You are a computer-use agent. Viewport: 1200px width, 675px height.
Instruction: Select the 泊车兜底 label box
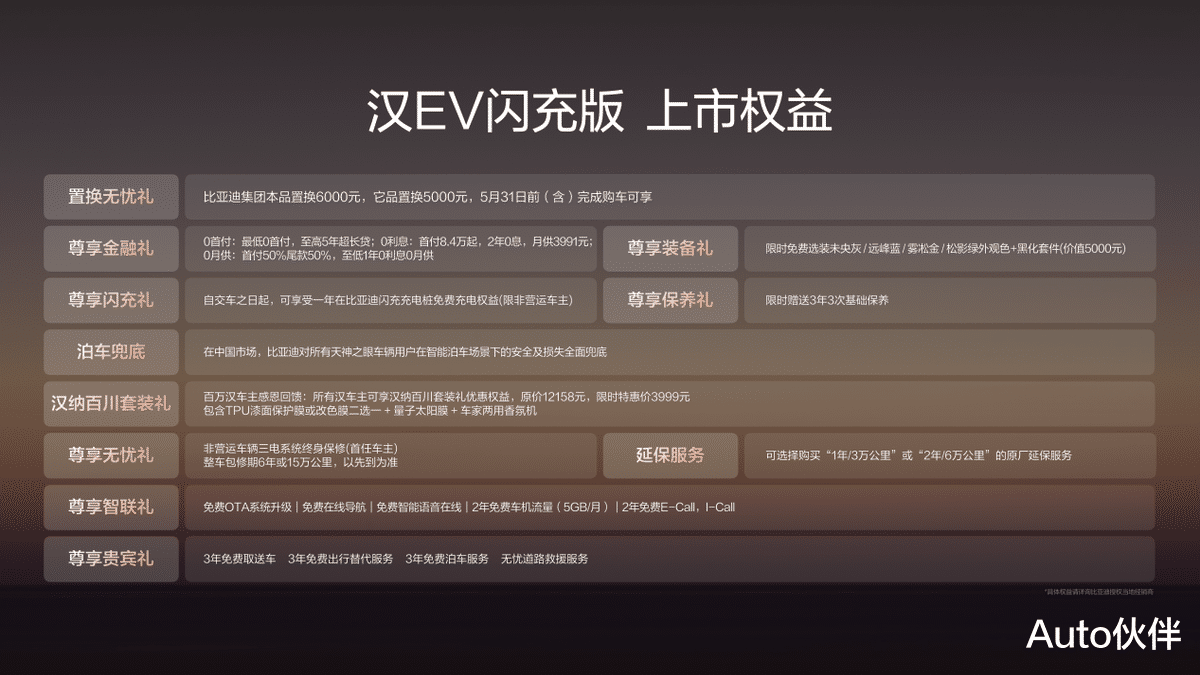111,352
